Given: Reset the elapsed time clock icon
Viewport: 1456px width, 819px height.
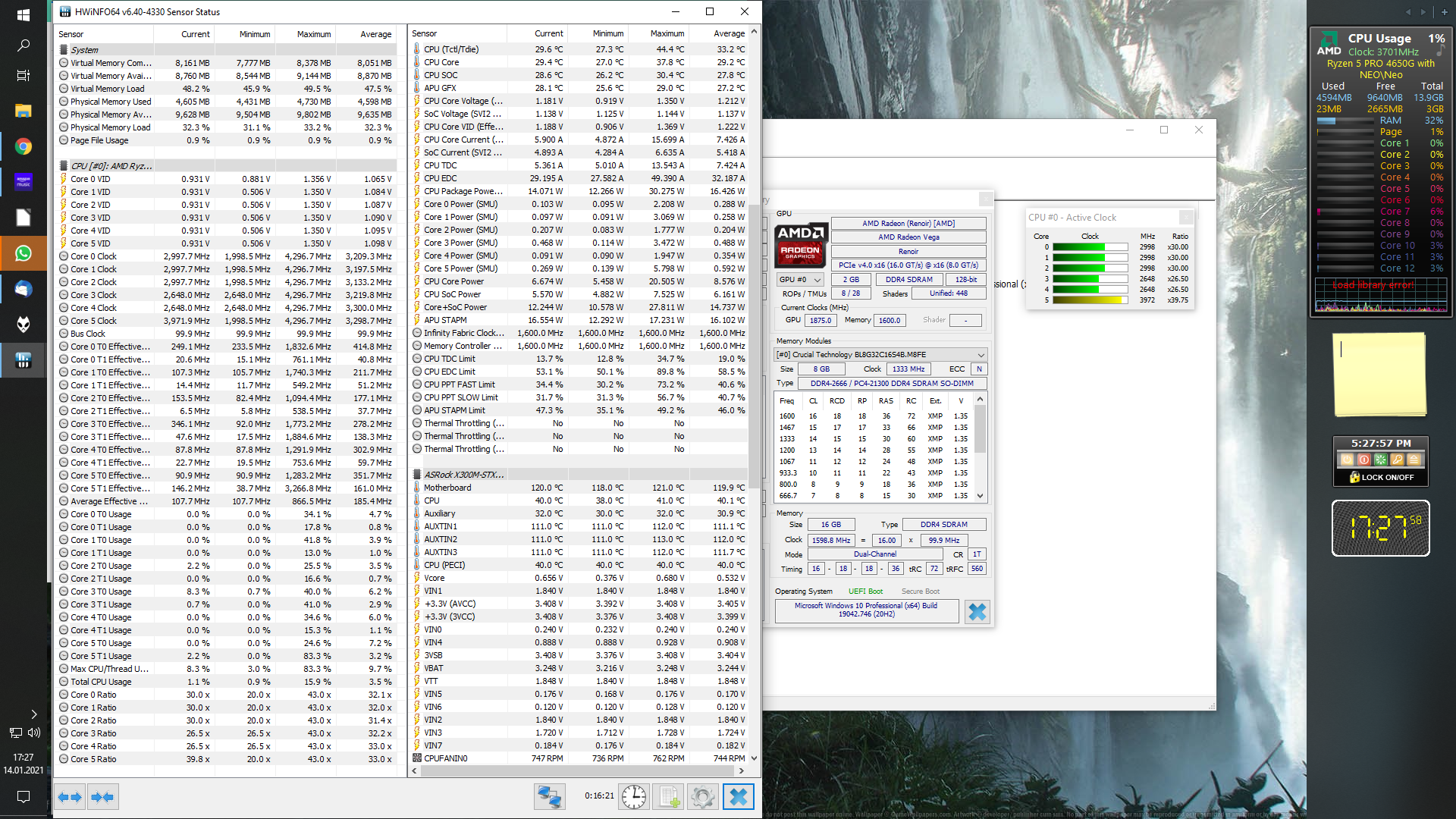Looking at the screenshot, I should click(634, 797).
